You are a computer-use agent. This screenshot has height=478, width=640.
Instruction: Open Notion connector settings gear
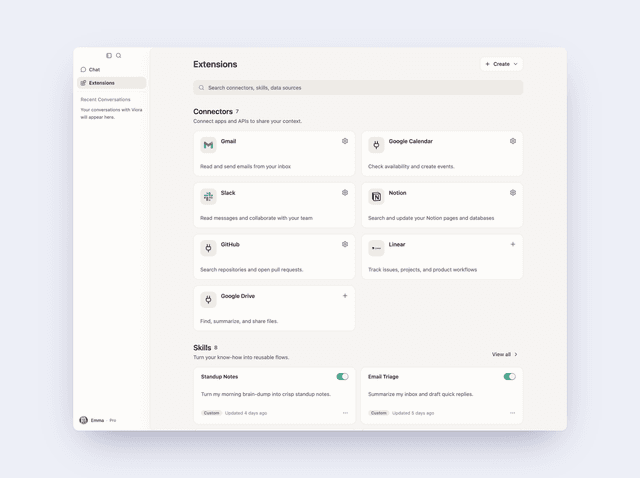(513, 193)
